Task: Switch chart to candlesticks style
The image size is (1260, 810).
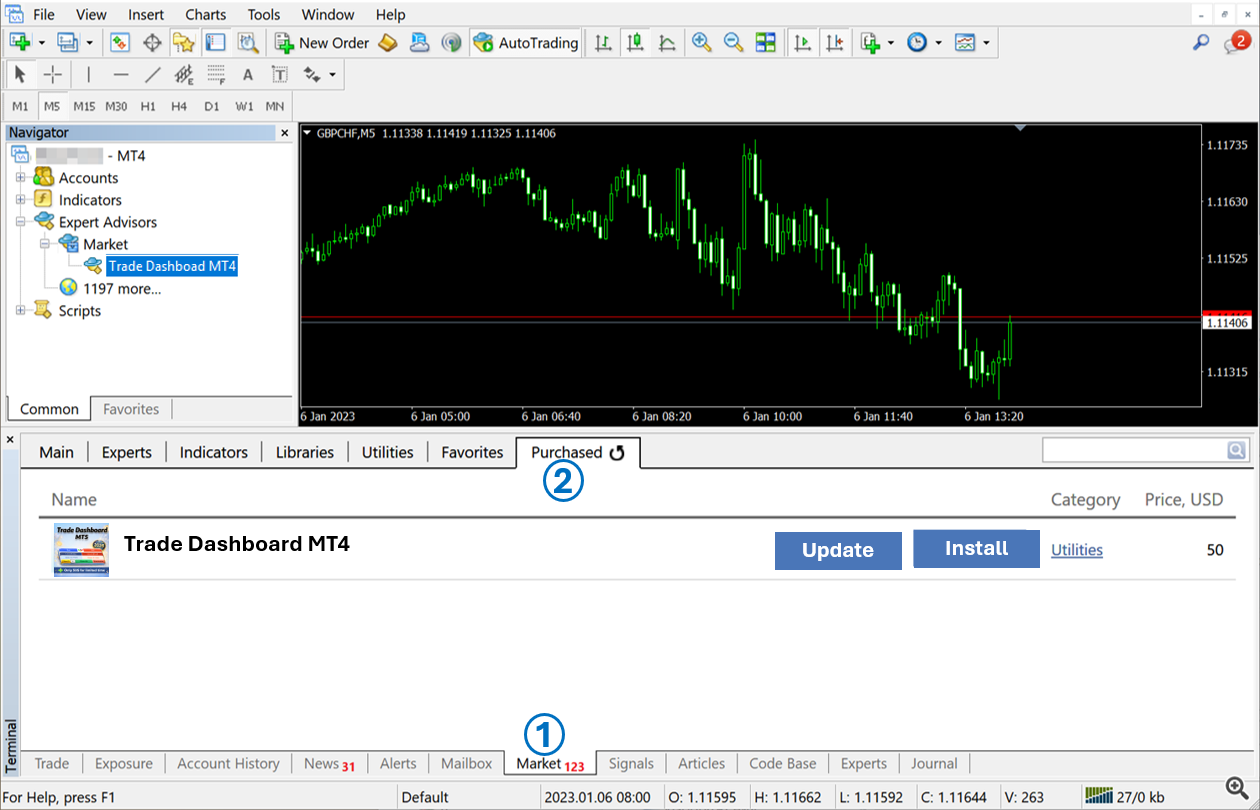Action: 635,42
